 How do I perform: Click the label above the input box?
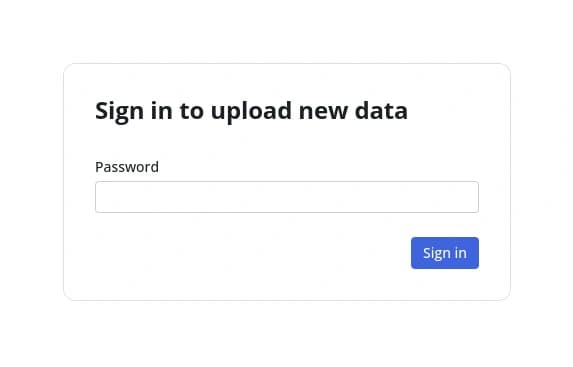[127, 167]
